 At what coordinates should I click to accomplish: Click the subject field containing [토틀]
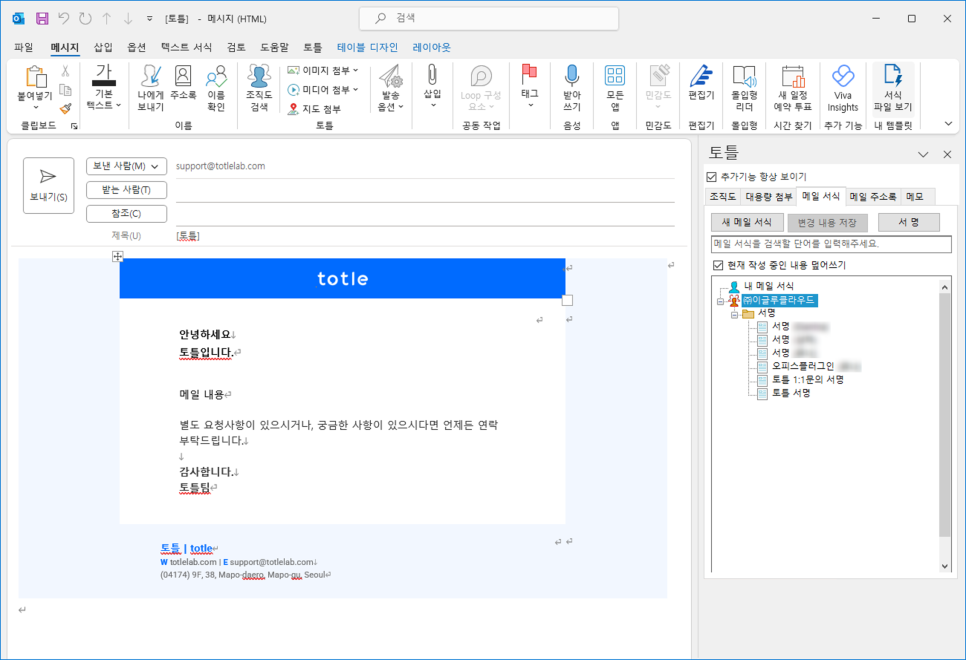(425, 236)
